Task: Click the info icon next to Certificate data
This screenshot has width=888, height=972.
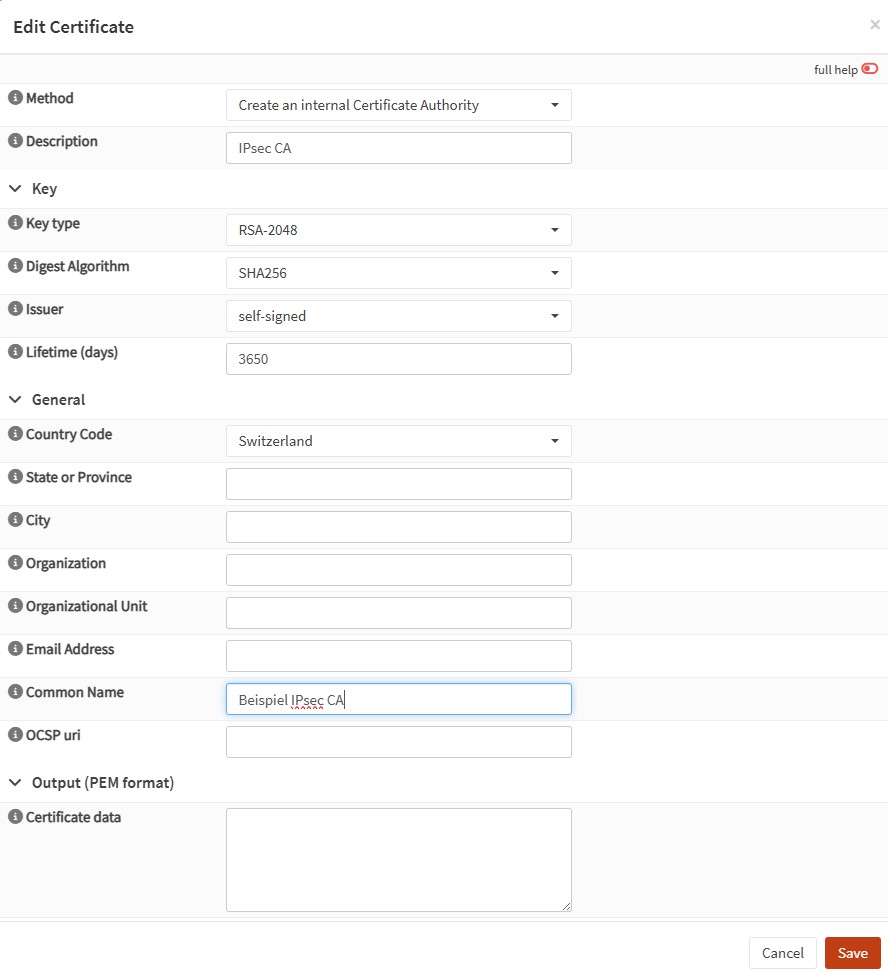Action: pyautogui.click(x=15, y=817)
